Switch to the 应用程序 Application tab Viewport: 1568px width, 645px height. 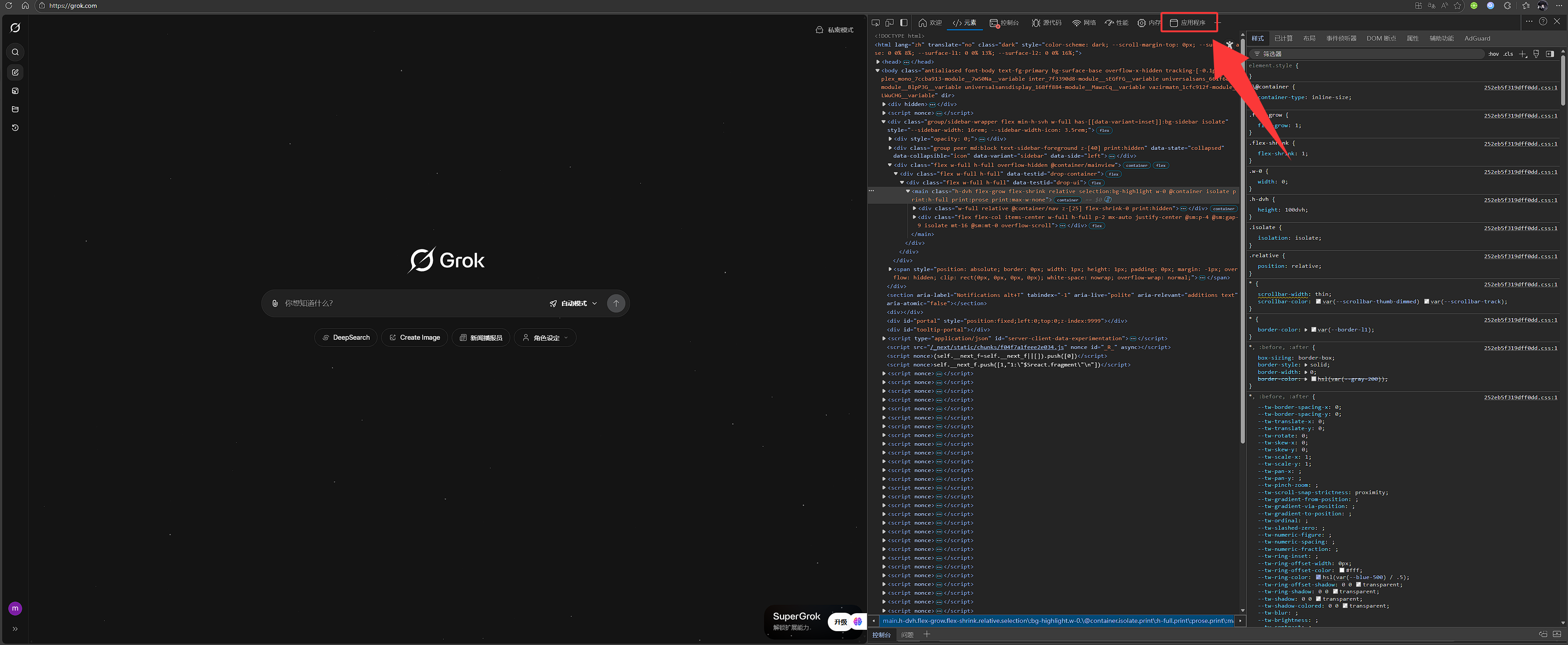pyautogui.click(x=1188, y=23)
